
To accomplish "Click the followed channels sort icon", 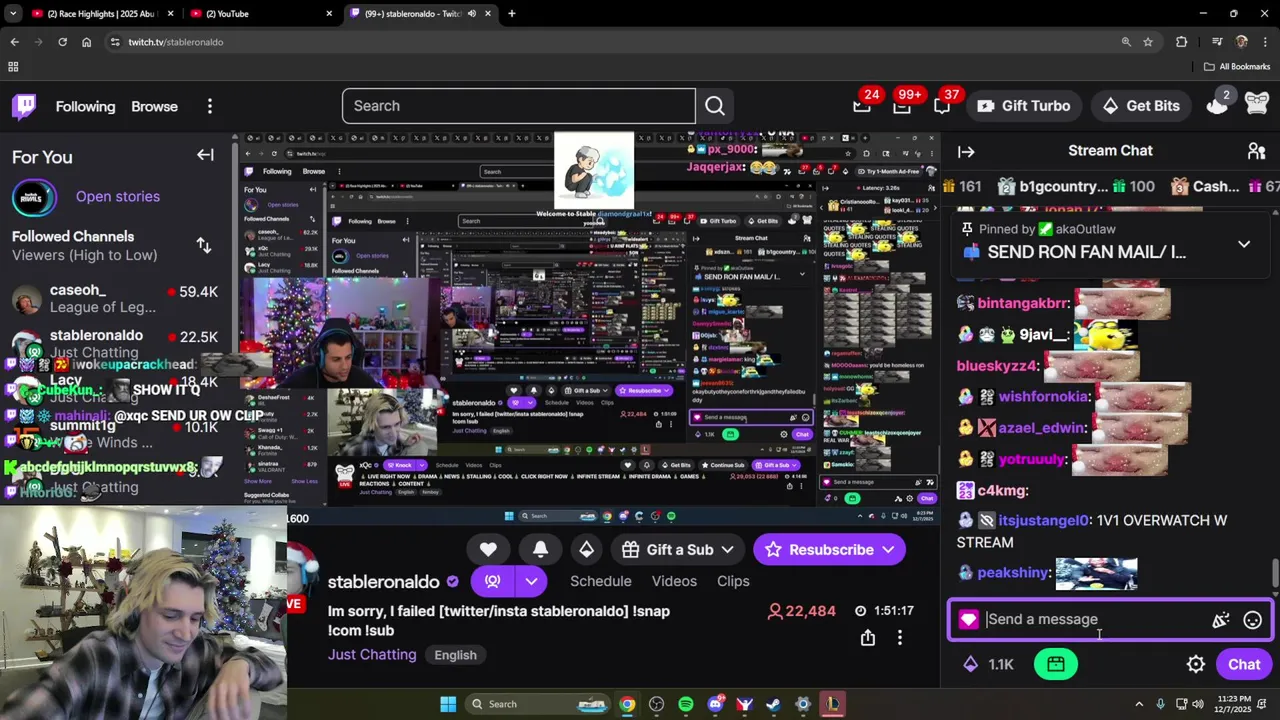I will 204,245.
